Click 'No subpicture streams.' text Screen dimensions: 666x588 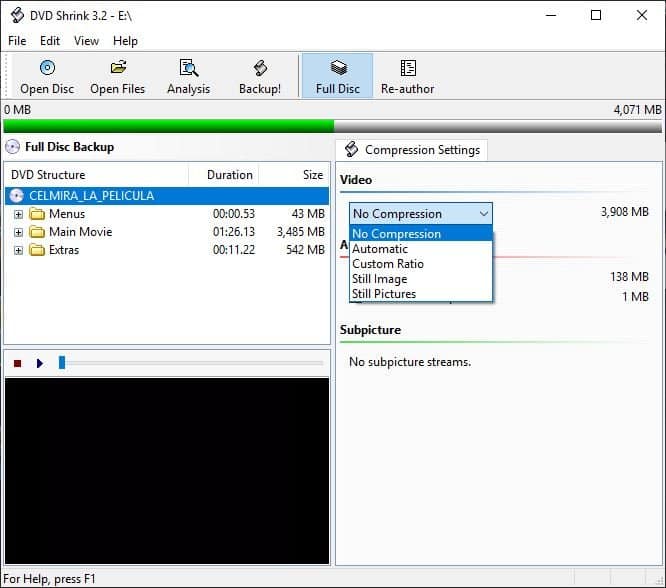[x=410, y=362]
